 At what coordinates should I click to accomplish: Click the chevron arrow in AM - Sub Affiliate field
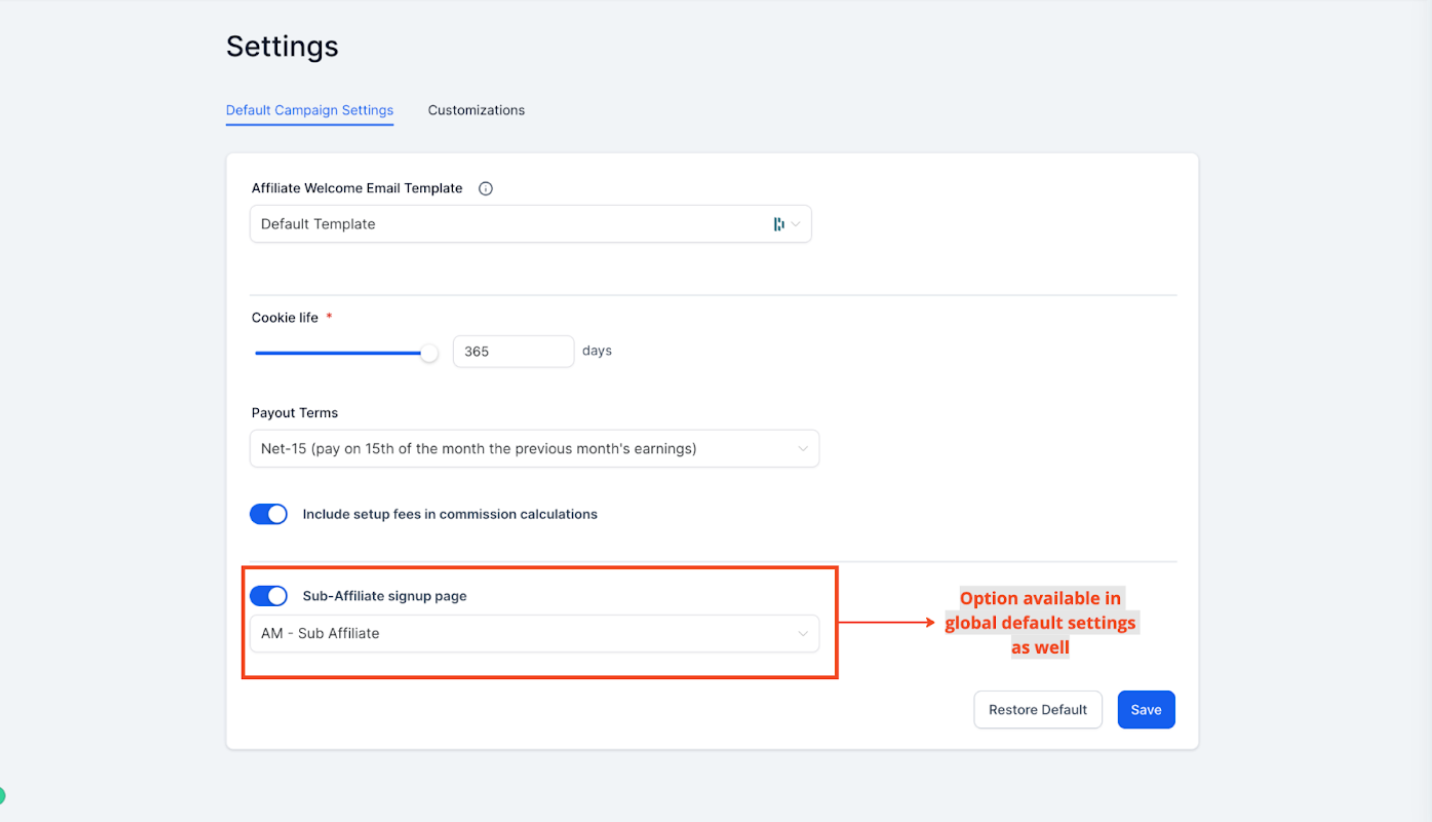[802, 634]
